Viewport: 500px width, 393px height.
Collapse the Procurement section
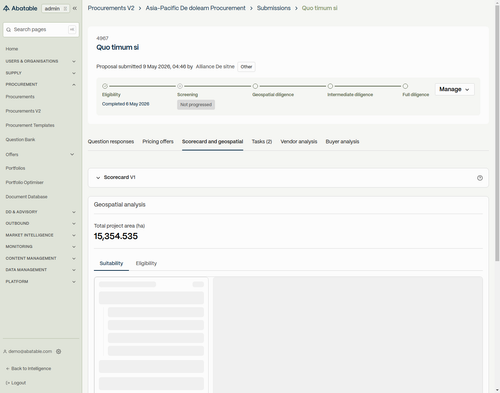(40, 85)
